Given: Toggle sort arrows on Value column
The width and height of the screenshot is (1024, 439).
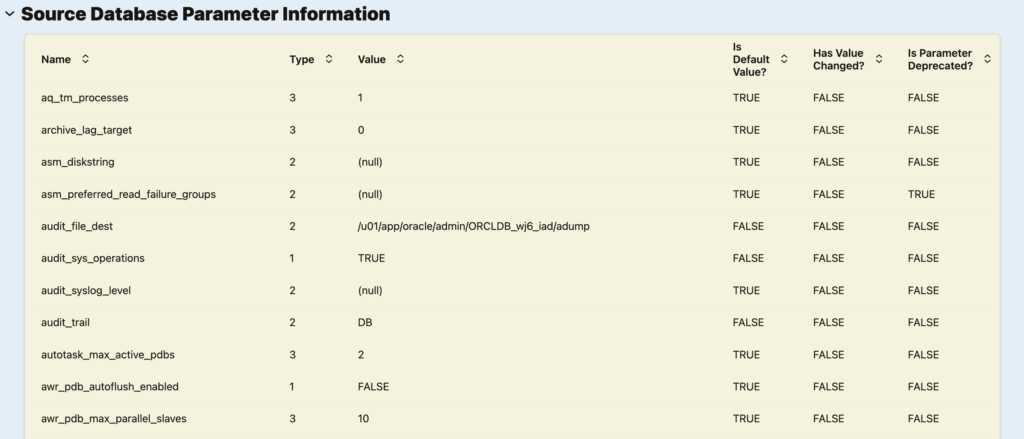Looking at the screenshot, I should coord(400,59).
